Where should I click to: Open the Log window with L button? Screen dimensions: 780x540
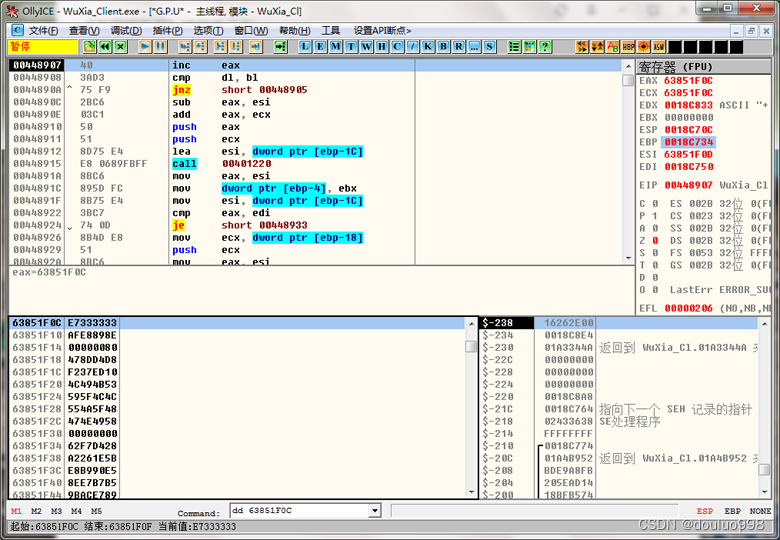[305, 47]
